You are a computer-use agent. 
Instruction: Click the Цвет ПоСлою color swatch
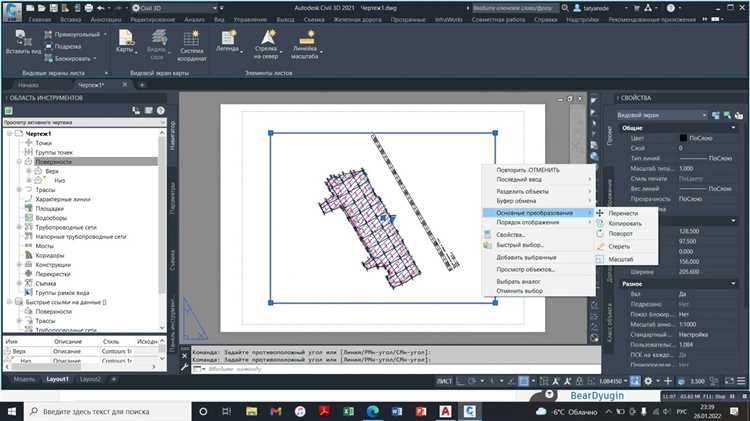pos(684,137)
